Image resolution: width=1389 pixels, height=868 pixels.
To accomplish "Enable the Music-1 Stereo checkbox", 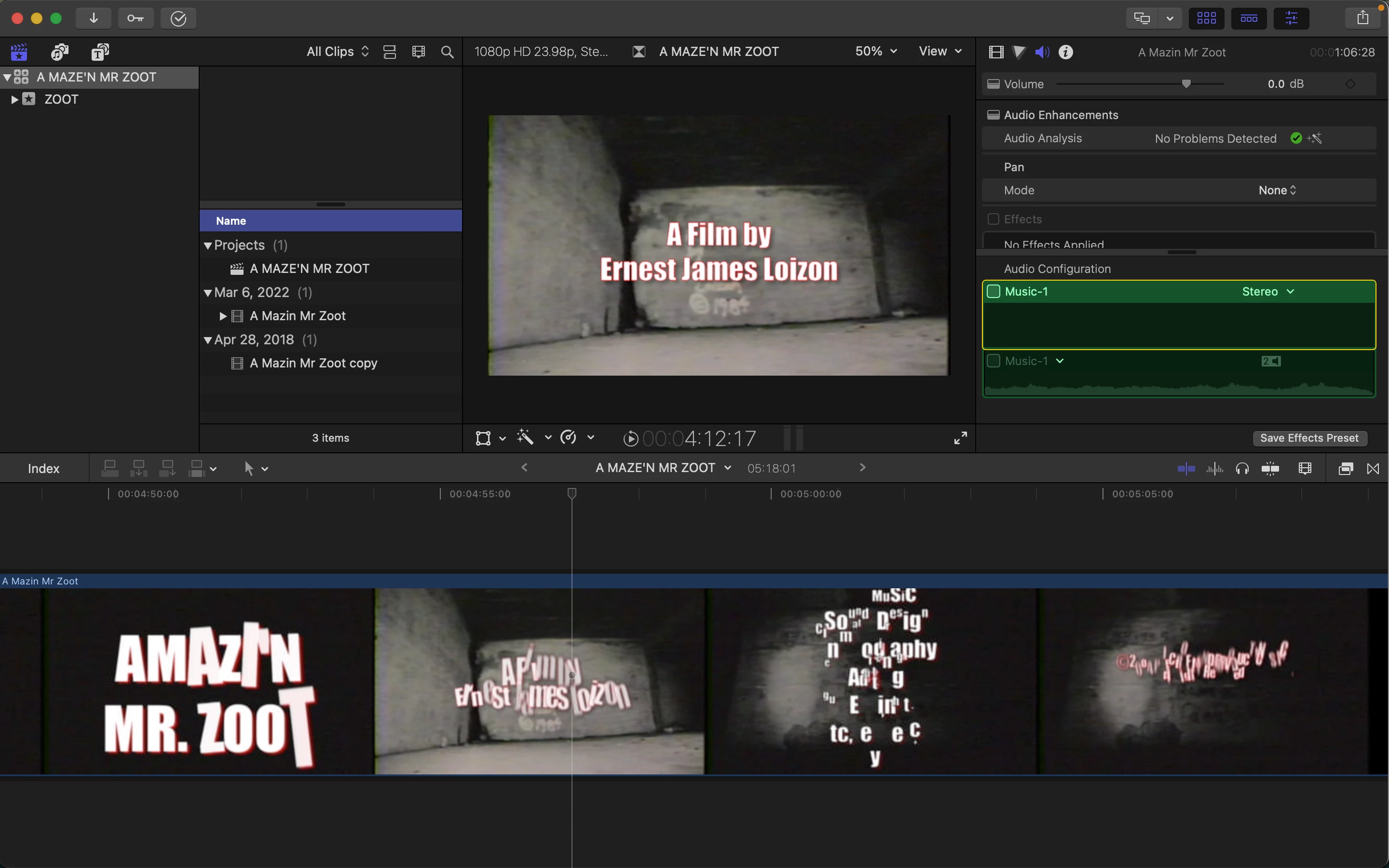I will [994, 292].
